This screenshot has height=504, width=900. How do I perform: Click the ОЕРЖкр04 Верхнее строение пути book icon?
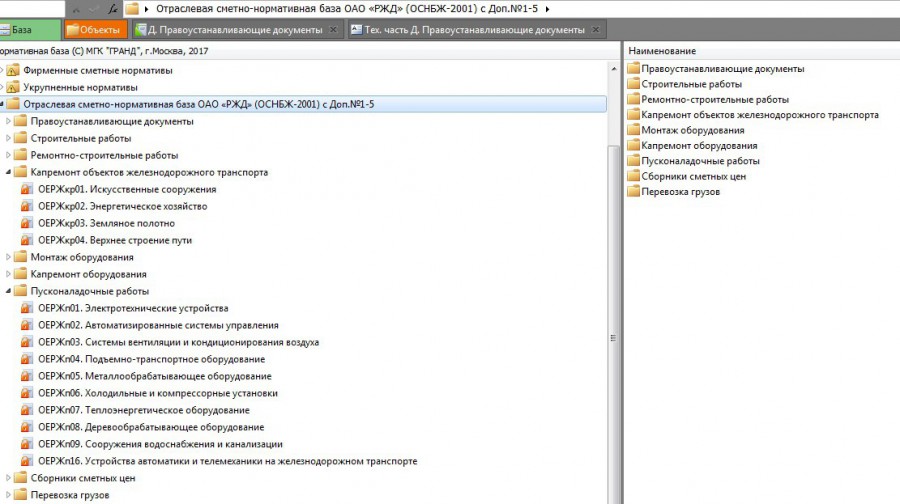point(27,240)
